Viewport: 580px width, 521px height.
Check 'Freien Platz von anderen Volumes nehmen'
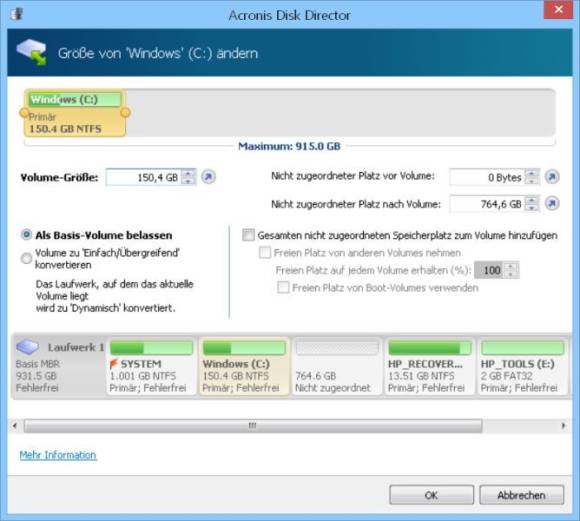(265, 253)
